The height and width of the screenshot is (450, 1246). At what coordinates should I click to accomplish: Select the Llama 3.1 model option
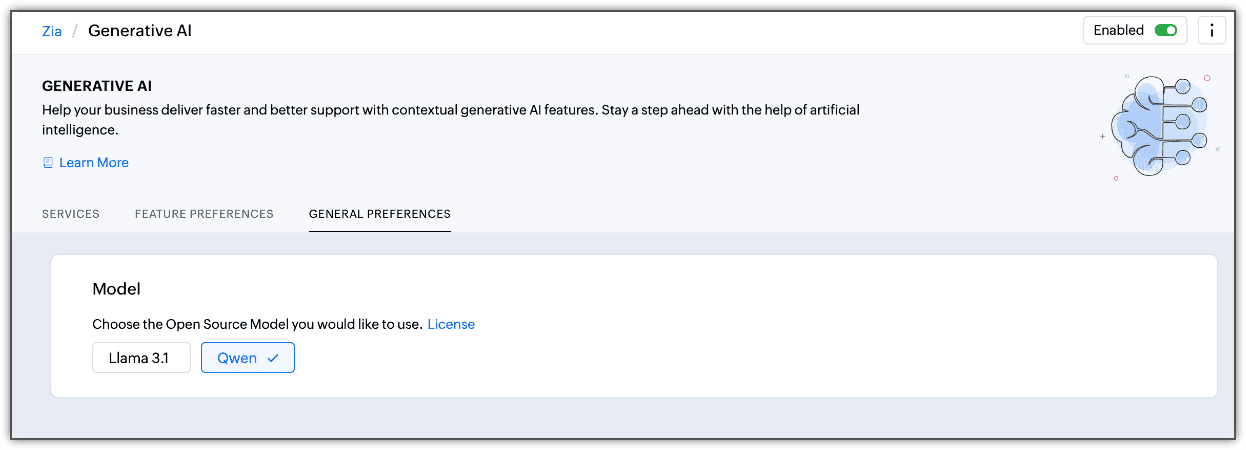click(x=141, y=358)
